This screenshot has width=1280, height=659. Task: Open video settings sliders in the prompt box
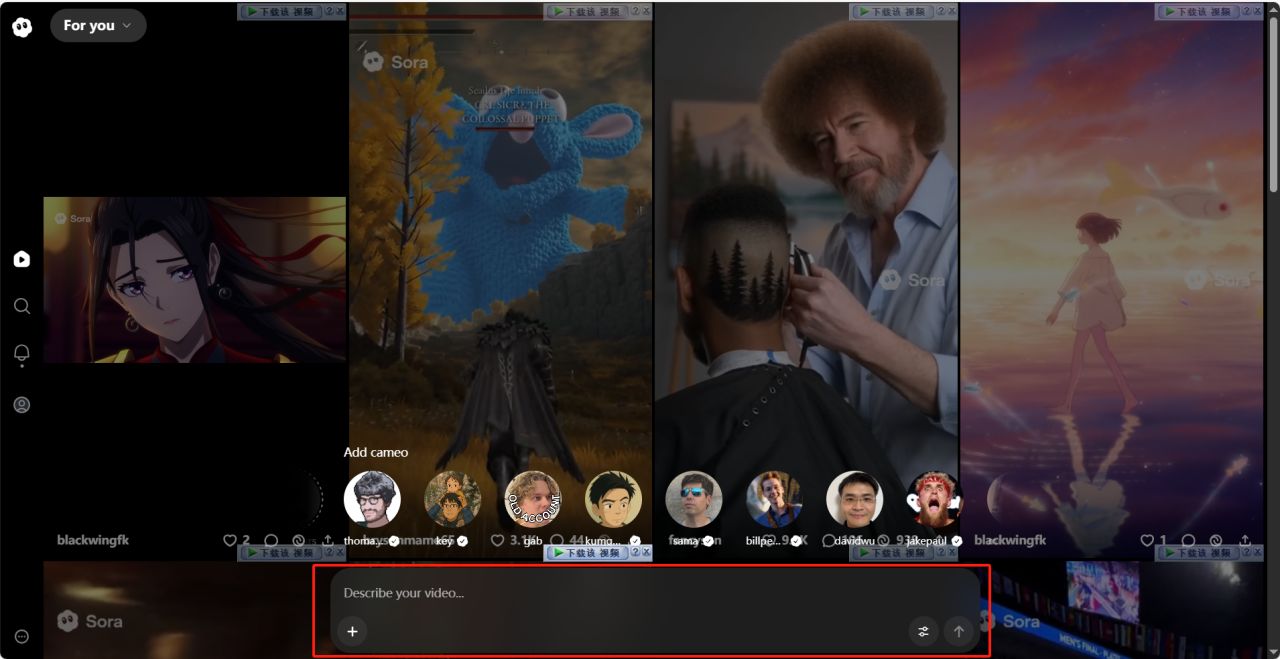(x=923, y=631)
